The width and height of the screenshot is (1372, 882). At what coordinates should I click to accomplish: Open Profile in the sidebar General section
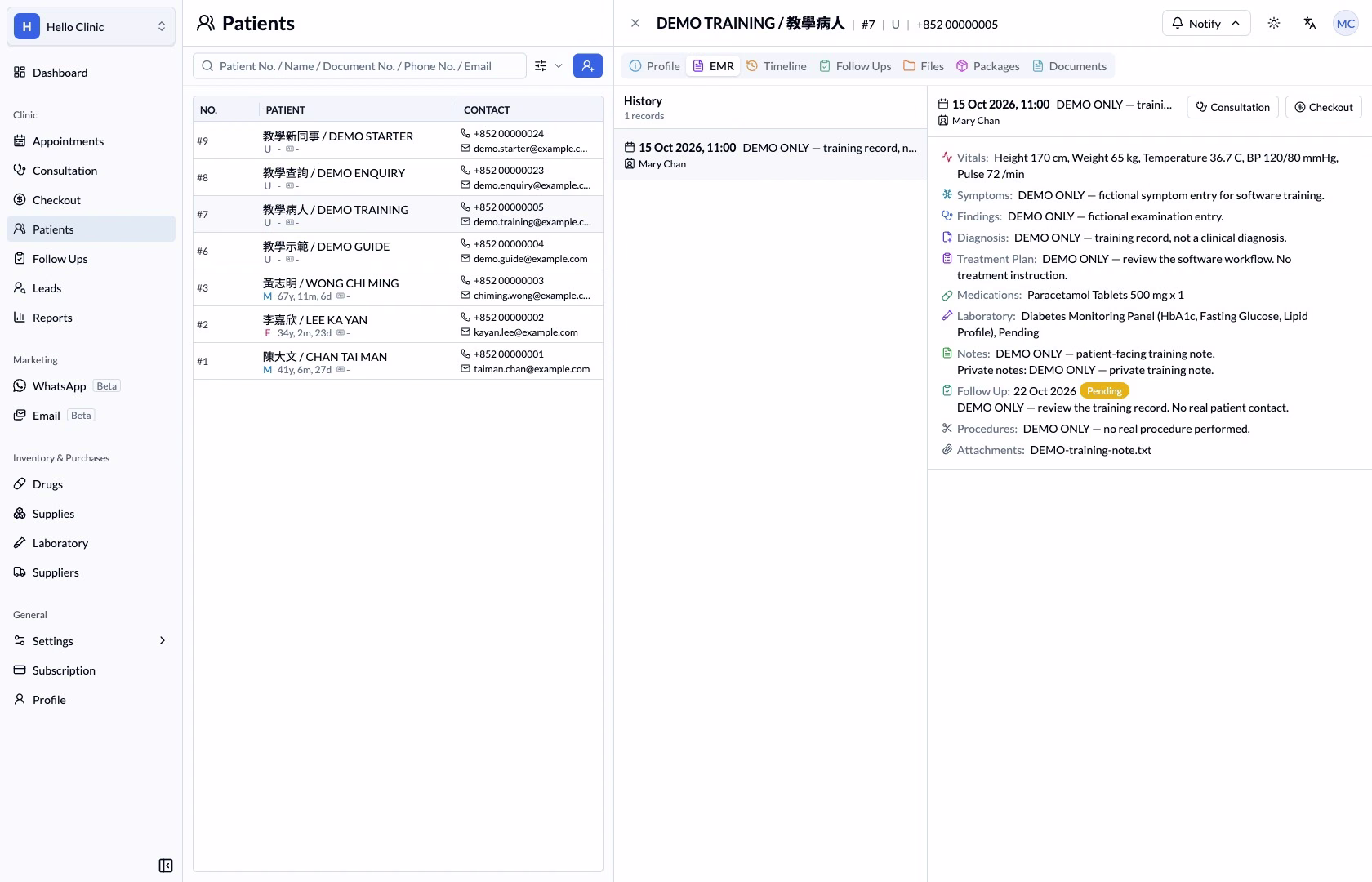pos(91,700)
